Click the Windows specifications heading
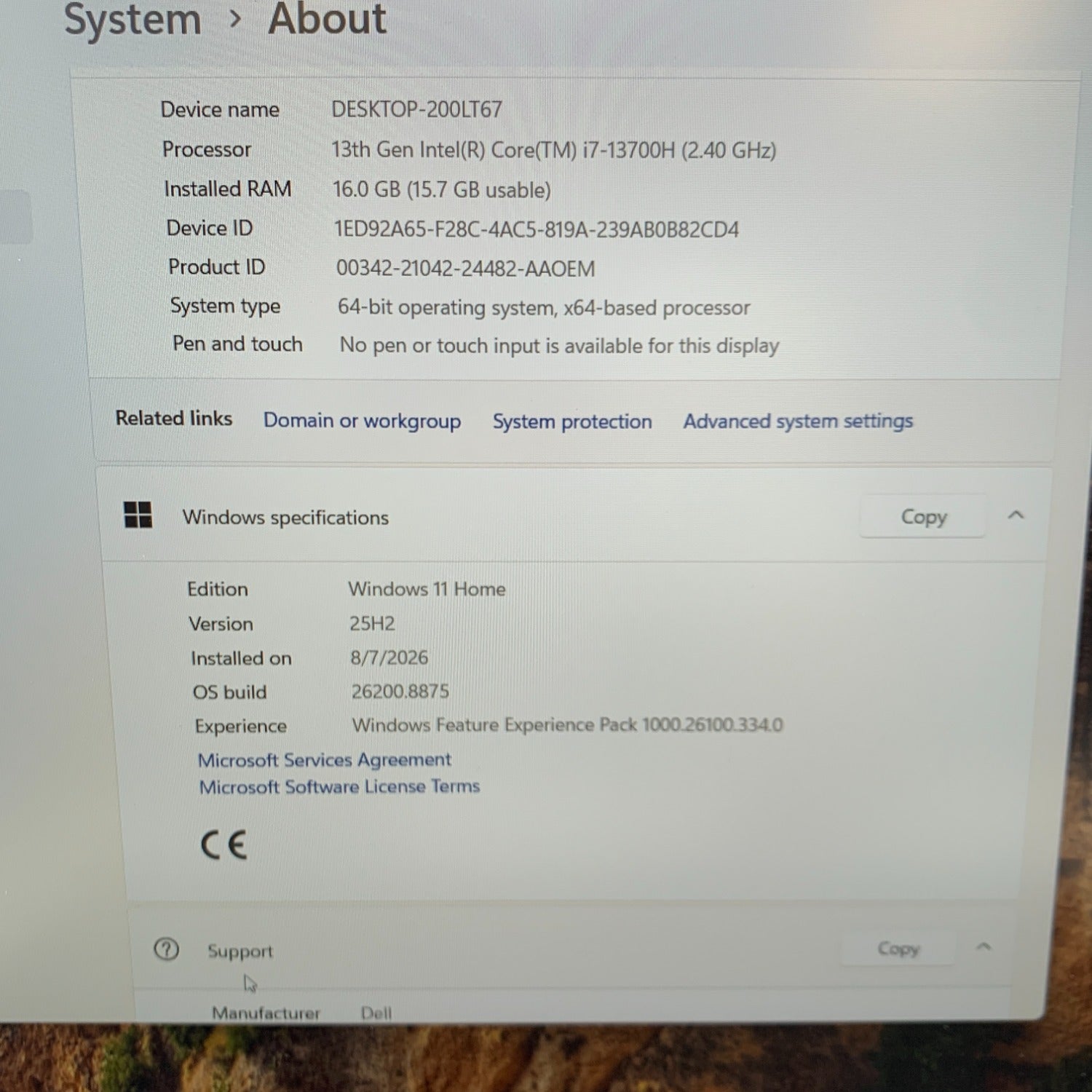Image resolution: width=1092 pixels, height=1092 pixels. (285, 518)
